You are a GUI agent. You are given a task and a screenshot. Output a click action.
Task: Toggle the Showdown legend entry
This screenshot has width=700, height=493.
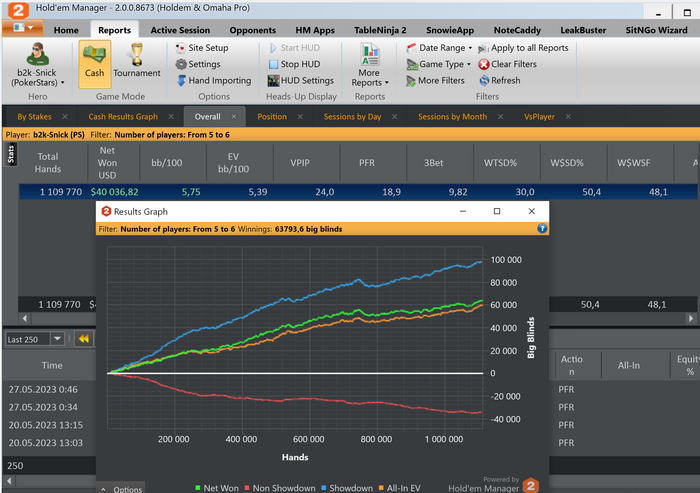coord(347,488)
